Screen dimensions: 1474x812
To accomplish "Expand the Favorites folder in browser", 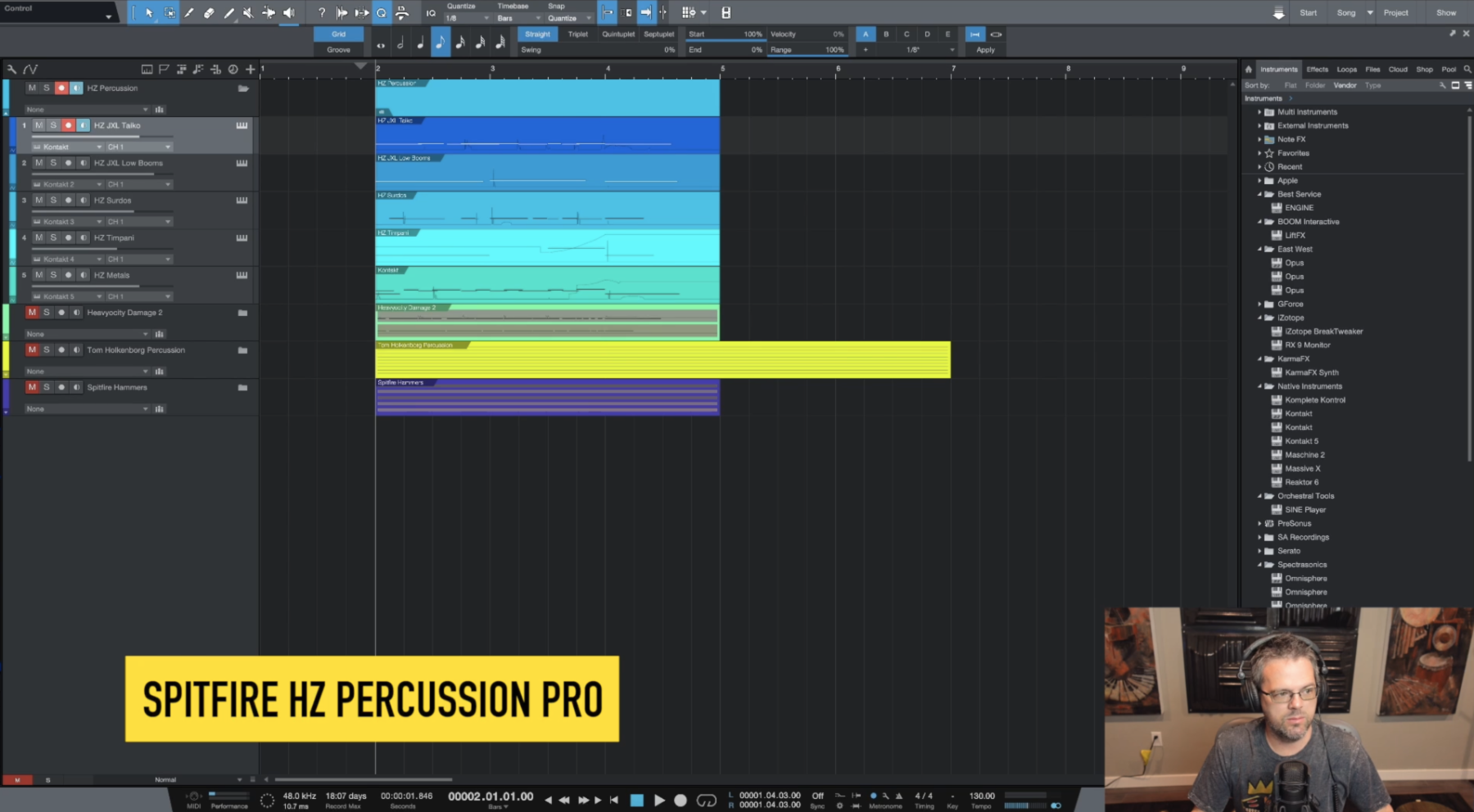I will click(1259, 153).
